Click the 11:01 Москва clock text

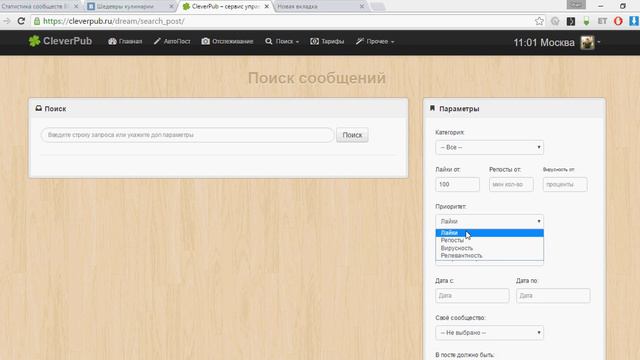click(x=544, y=42)
